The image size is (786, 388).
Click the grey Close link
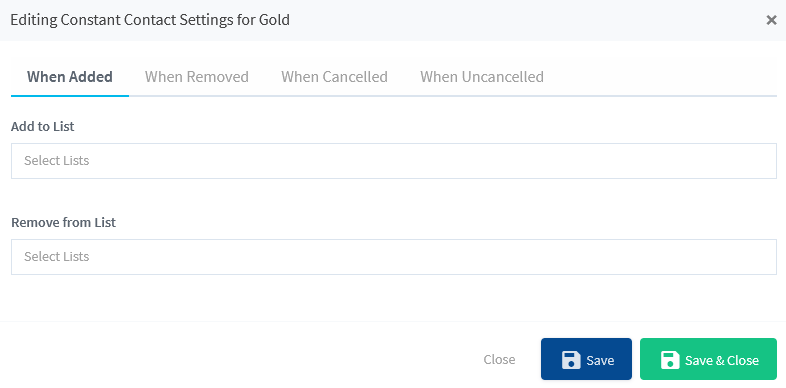click(x=499, y=359)
